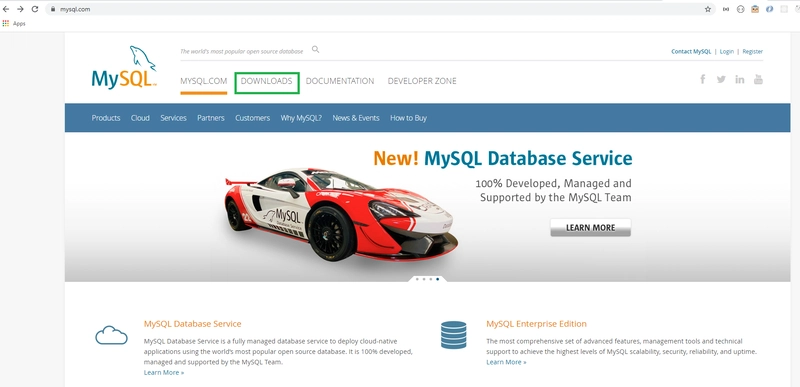This screenshot has width=800, height=387.
Task: Open the How to Buy menu item
Action: pos(408,118)
